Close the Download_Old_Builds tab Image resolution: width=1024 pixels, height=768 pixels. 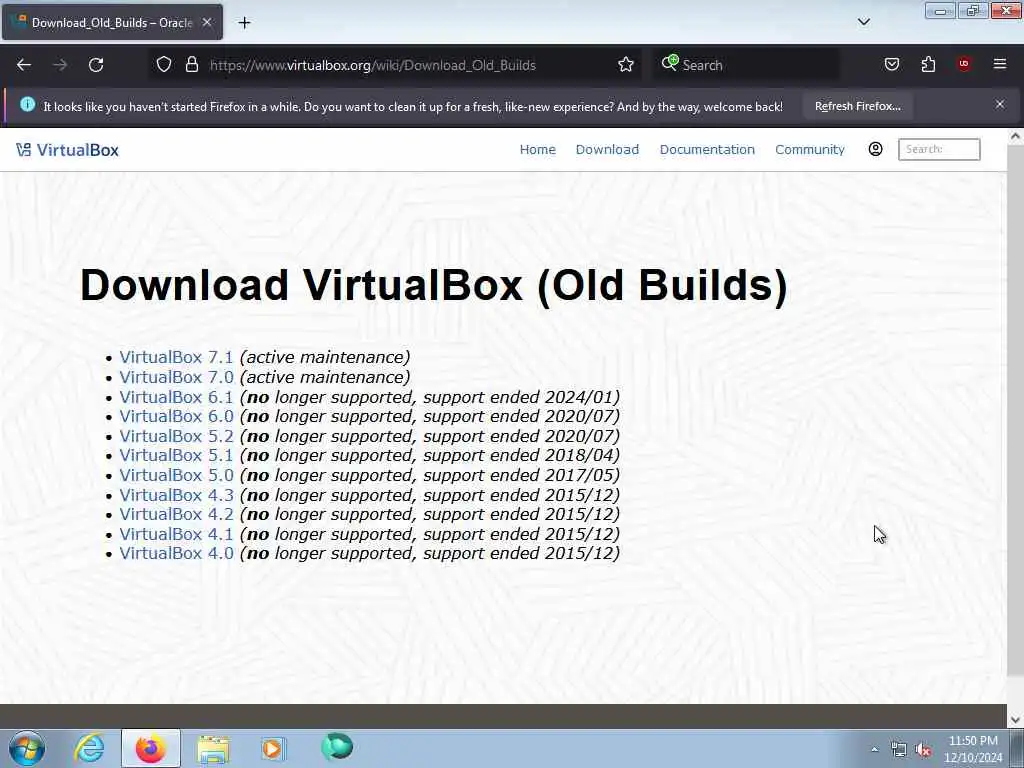207,22
